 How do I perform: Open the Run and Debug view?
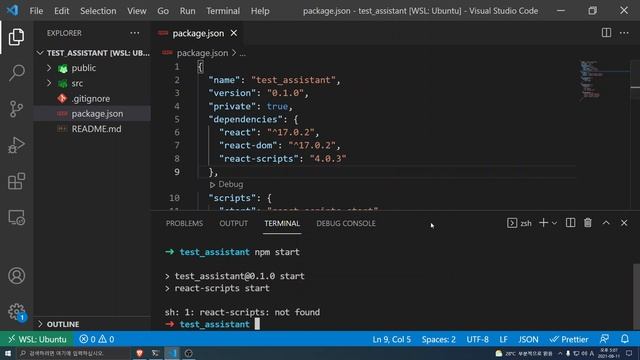coord(16,145)
